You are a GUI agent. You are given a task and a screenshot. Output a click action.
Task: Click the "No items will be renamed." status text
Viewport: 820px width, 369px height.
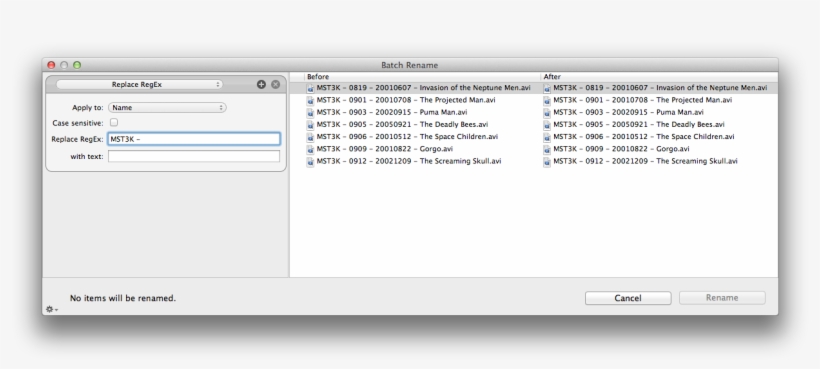pos(123,298)
